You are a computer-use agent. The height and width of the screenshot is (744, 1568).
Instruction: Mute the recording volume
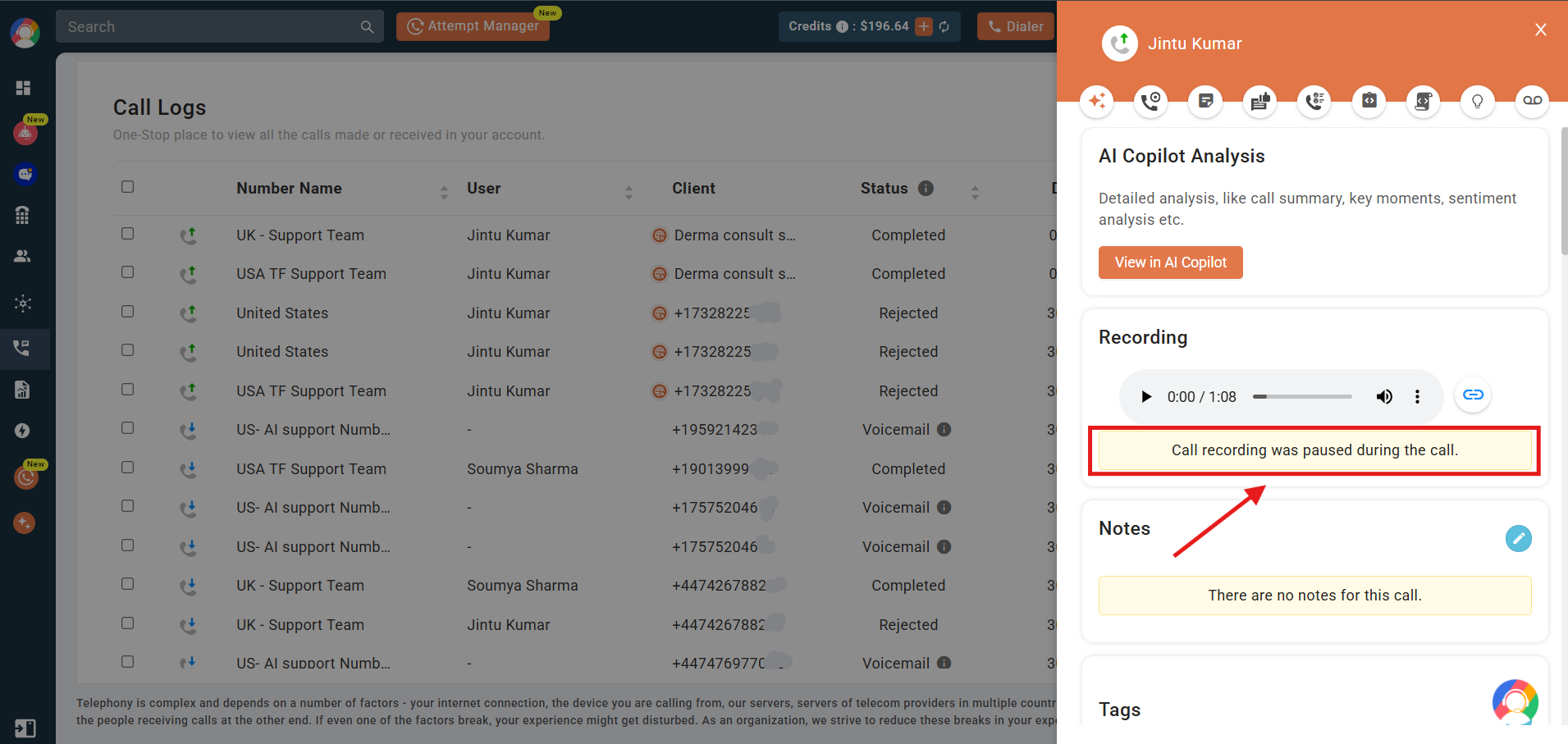tap(1384, 397)
